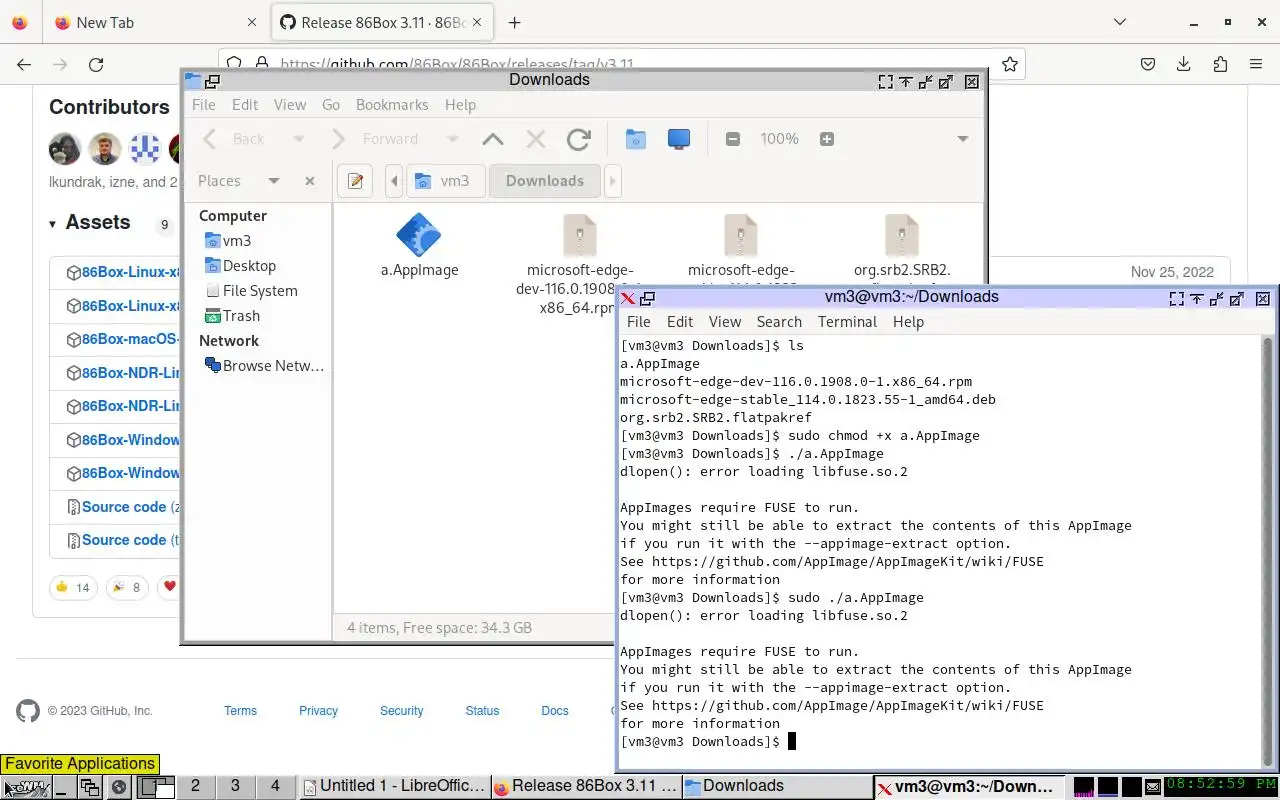The width and height of the screenshot is (1280, 800).
Task: Open the Computer toolbar icon
Action: tap(679, 139)
